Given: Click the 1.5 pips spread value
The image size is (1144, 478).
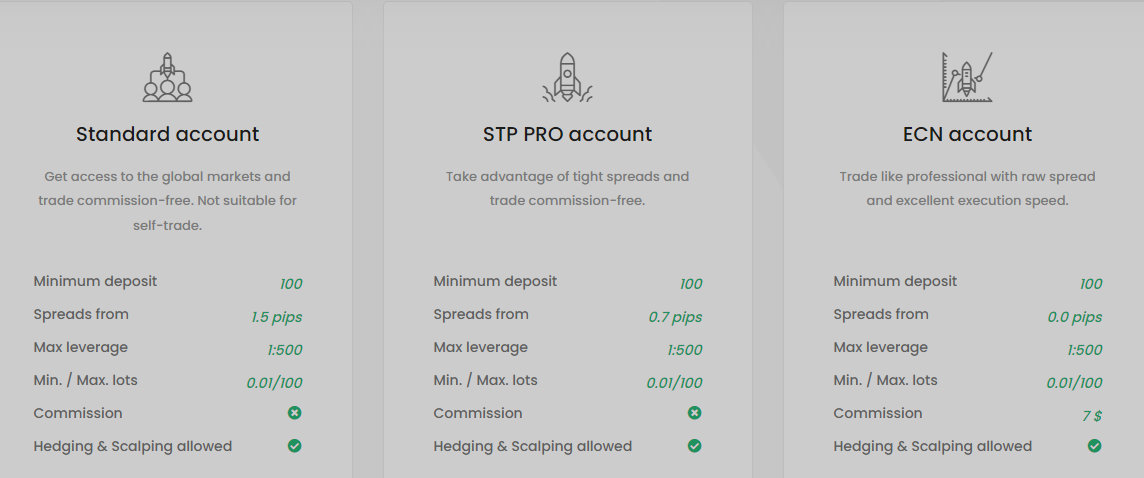Looking at the screenshot, I should pos(277,317).
